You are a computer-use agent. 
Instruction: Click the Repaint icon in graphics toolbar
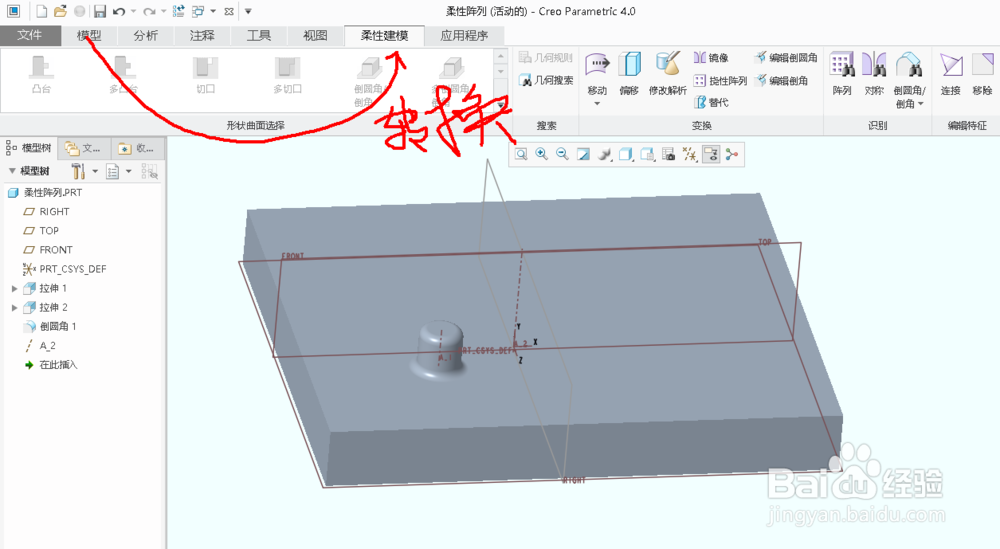click(x=583, y=154)
